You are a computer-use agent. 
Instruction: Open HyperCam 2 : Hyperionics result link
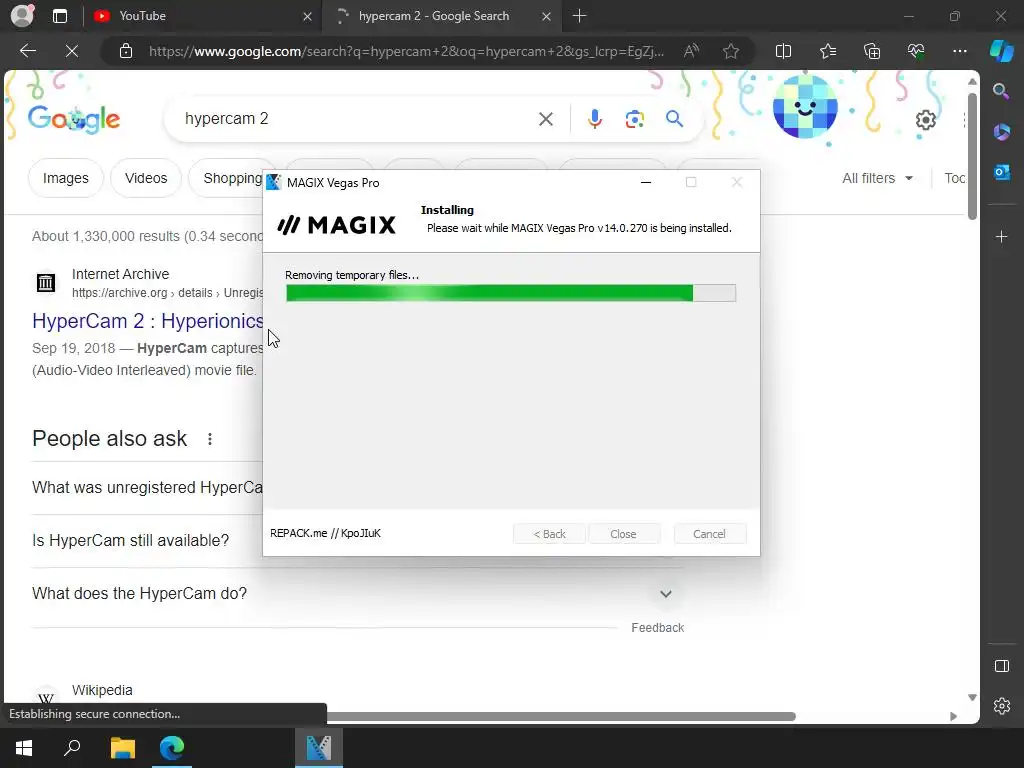(148, 321)
